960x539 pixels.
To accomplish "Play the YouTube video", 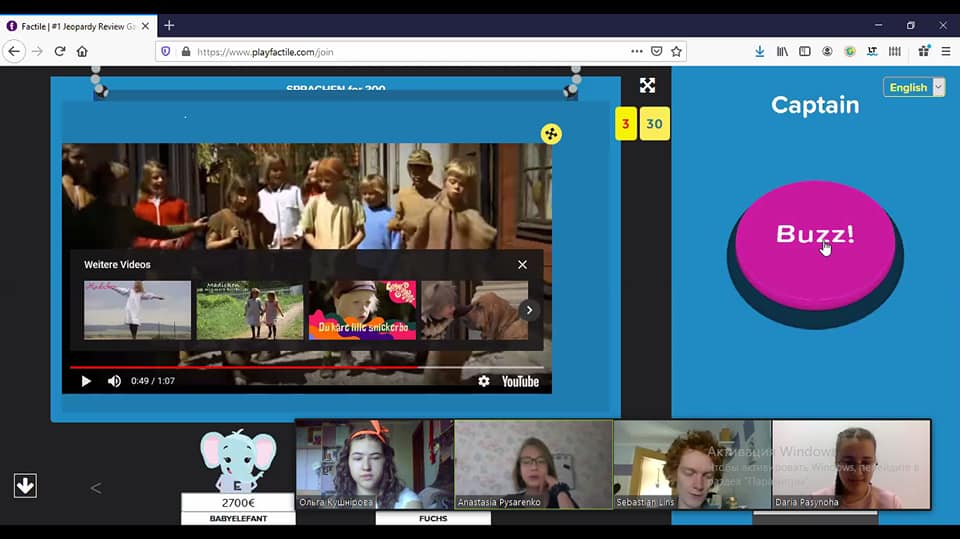I will tap(86, 381).
